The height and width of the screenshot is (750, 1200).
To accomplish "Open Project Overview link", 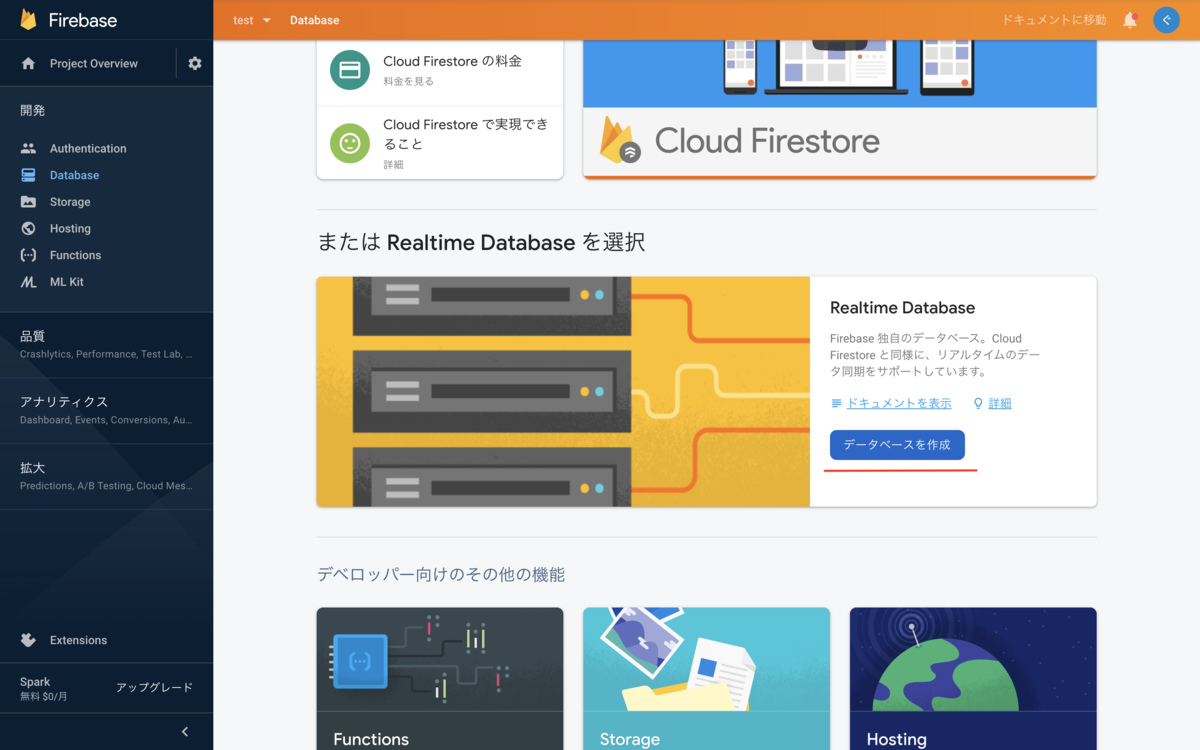I will pos(94,63).
